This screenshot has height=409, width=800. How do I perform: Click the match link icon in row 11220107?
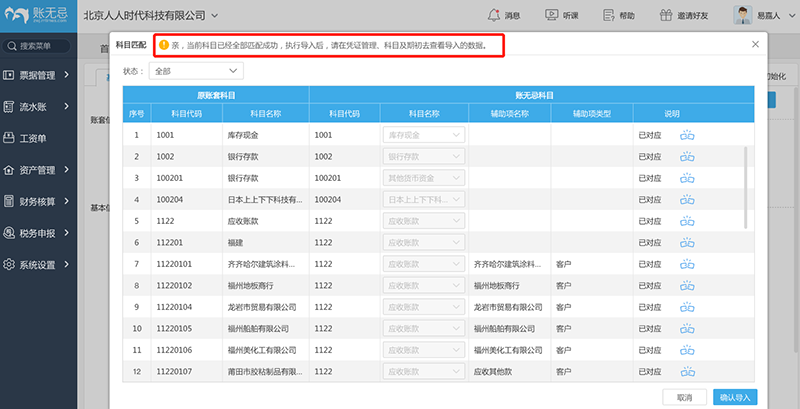pyautogui.click(x=687, y=372)
